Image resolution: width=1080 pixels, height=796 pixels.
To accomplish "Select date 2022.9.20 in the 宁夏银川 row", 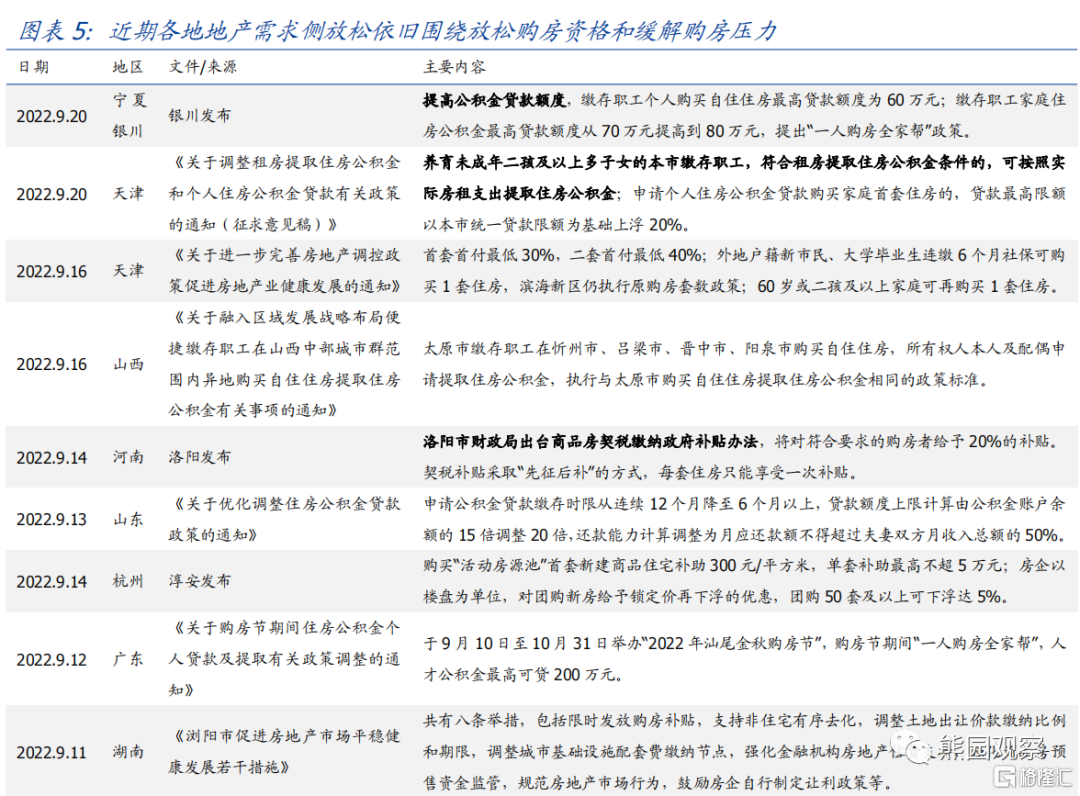I will [x=52, y=116].
